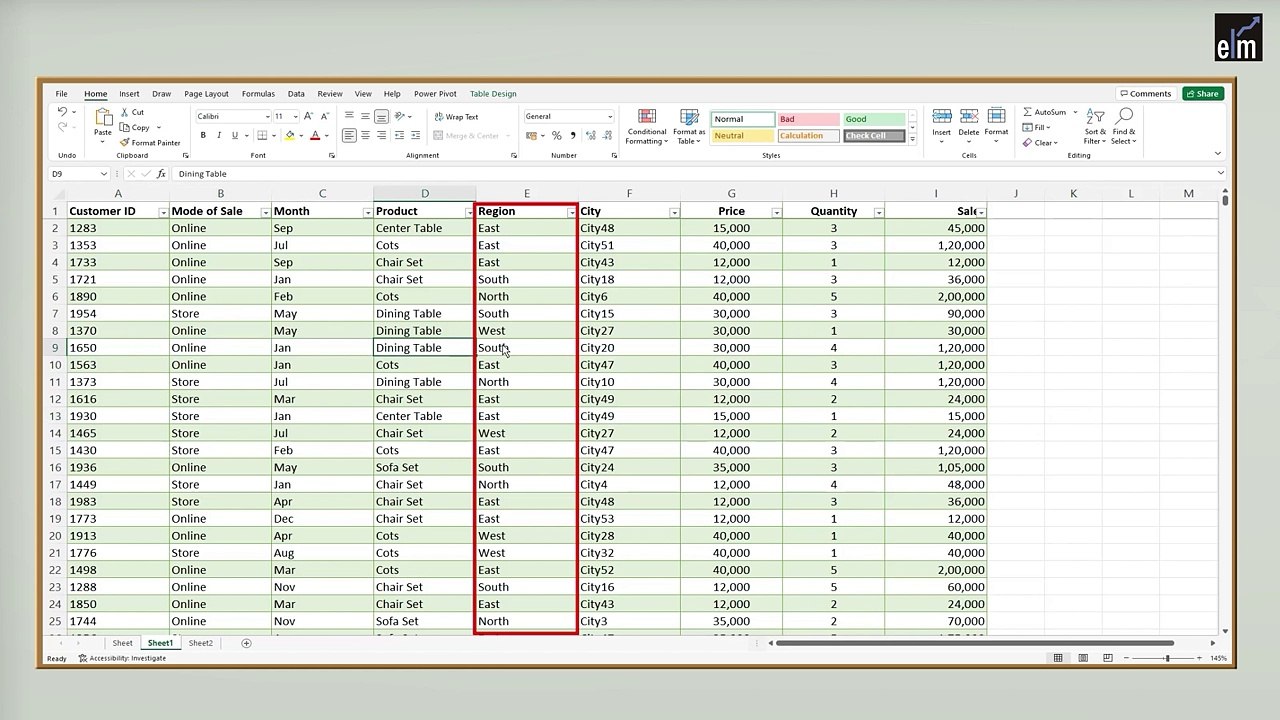
Task: Open the Table Design tab
Action: 493,94
